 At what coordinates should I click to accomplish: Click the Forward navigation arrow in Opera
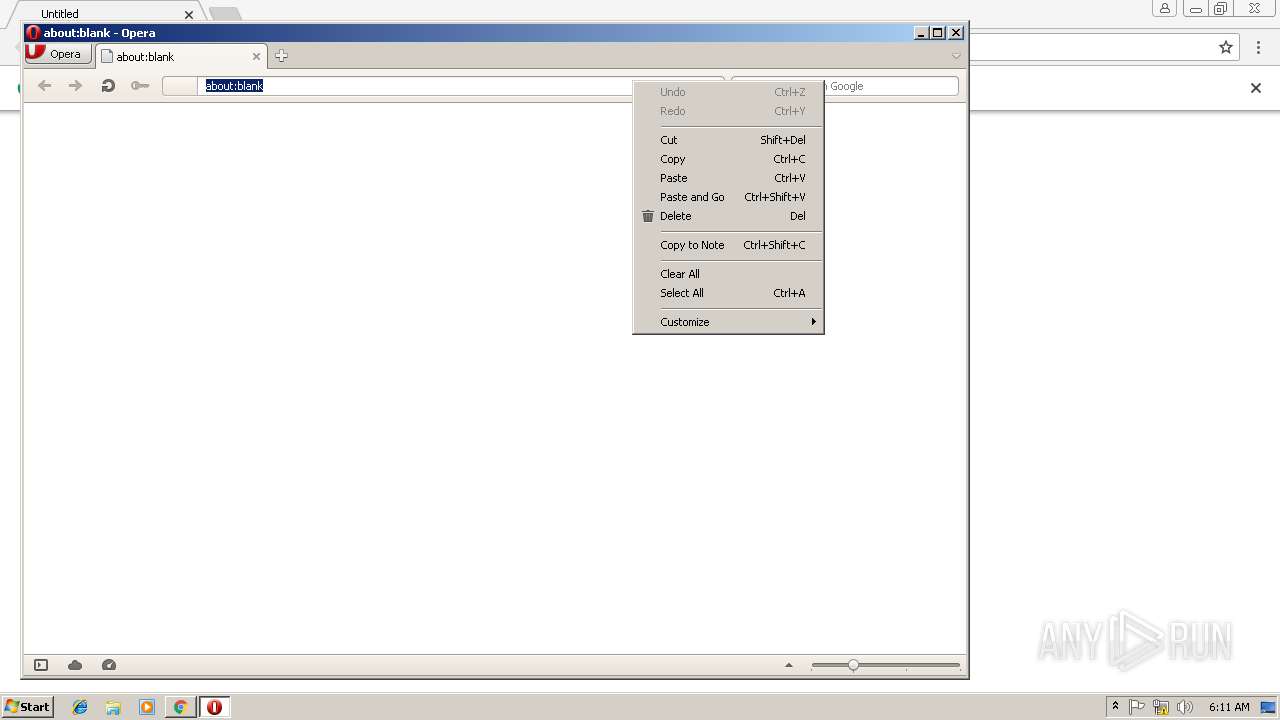[x=75, y=86]
